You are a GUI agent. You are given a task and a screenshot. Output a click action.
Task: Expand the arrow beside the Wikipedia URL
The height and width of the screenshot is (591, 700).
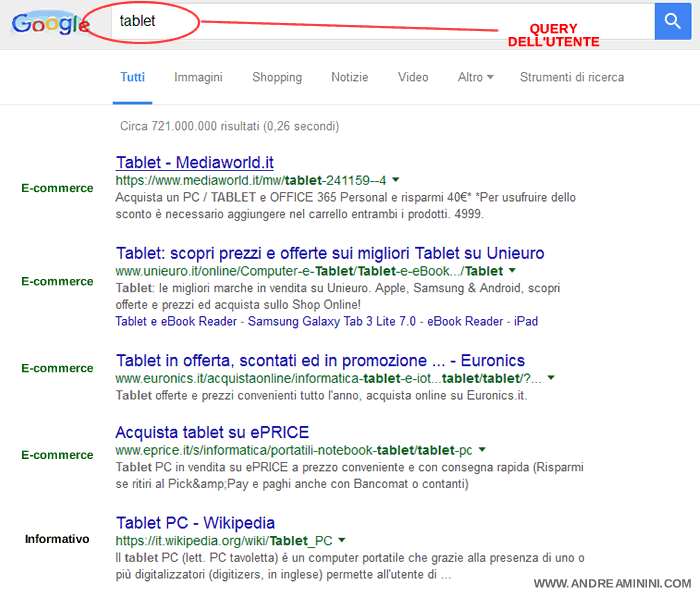click(342, 541)
